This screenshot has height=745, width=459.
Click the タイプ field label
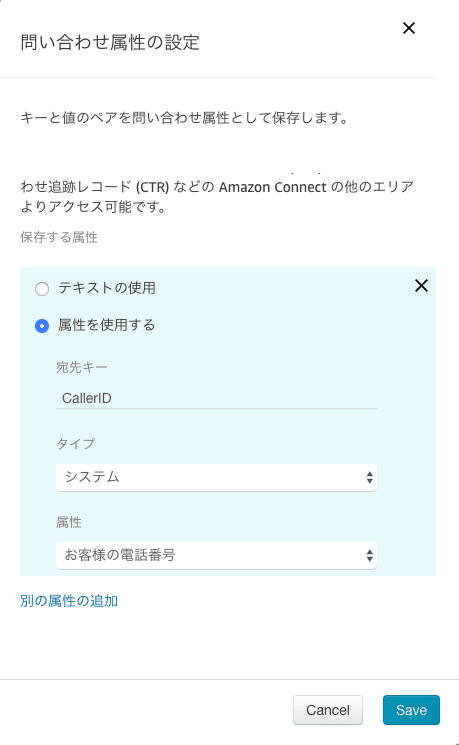[76, 444]
